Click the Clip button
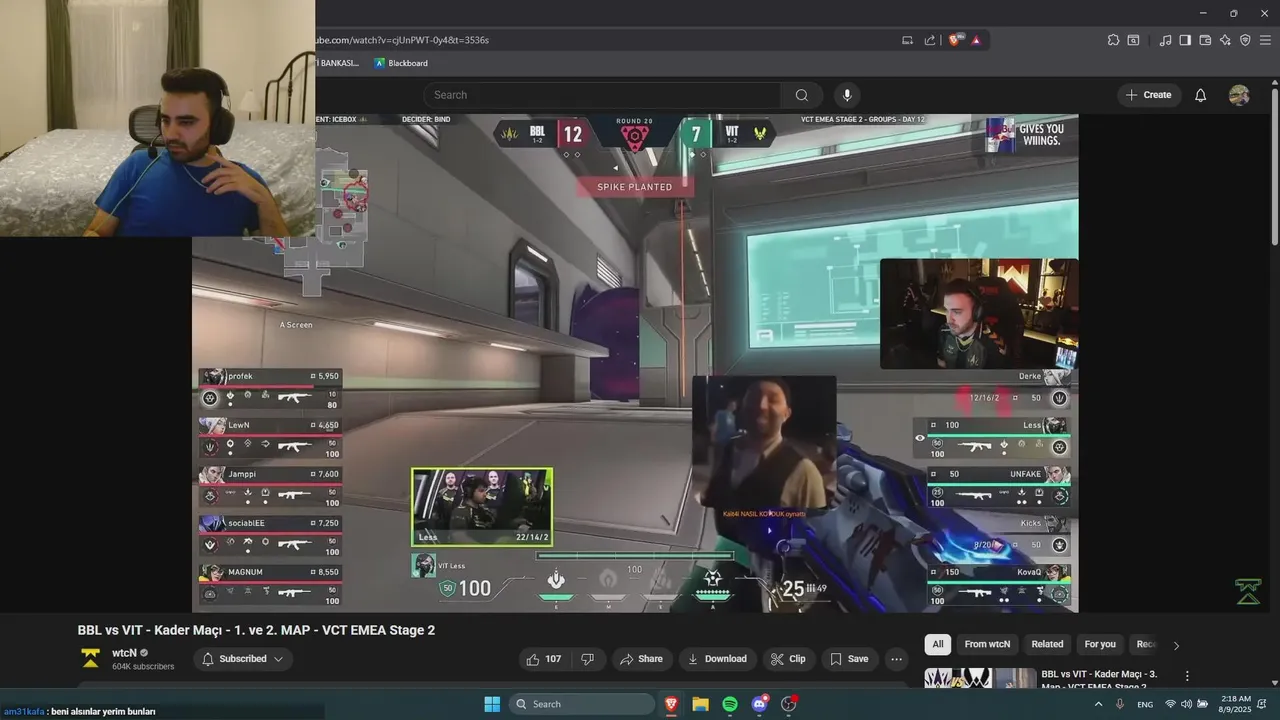The image size is (1280, 720). [x=789, y=659]
